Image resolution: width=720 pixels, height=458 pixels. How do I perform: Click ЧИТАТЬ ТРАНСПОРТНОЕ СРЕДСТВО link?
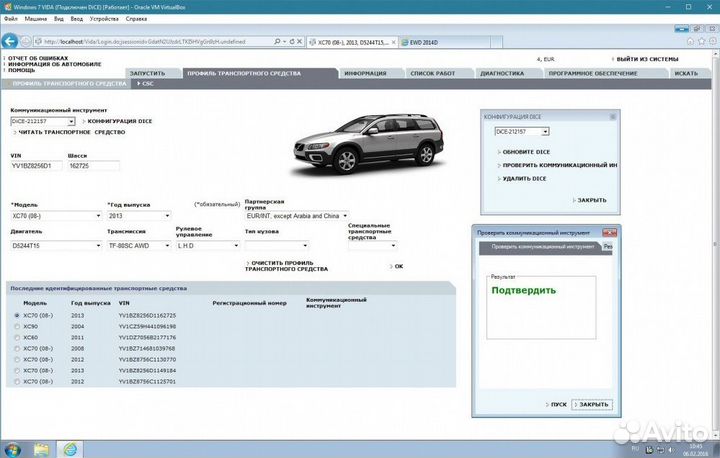point(71,132)
